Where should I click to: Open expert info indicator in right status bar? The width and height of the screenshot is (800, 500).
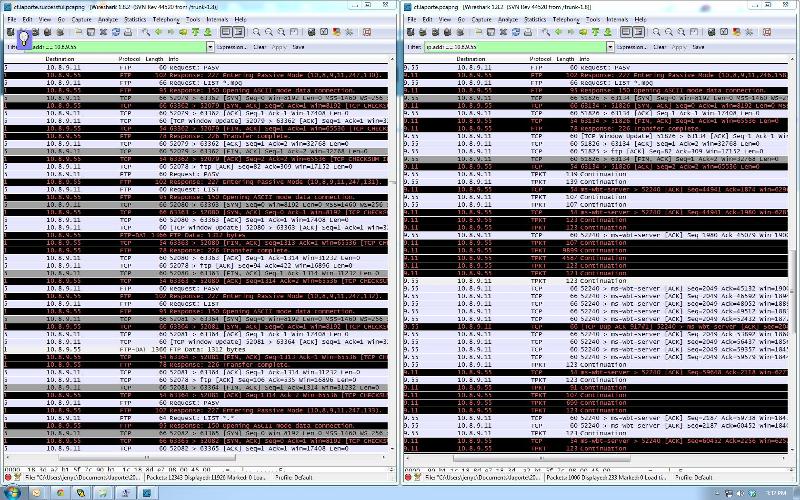(x=408, y=478)
